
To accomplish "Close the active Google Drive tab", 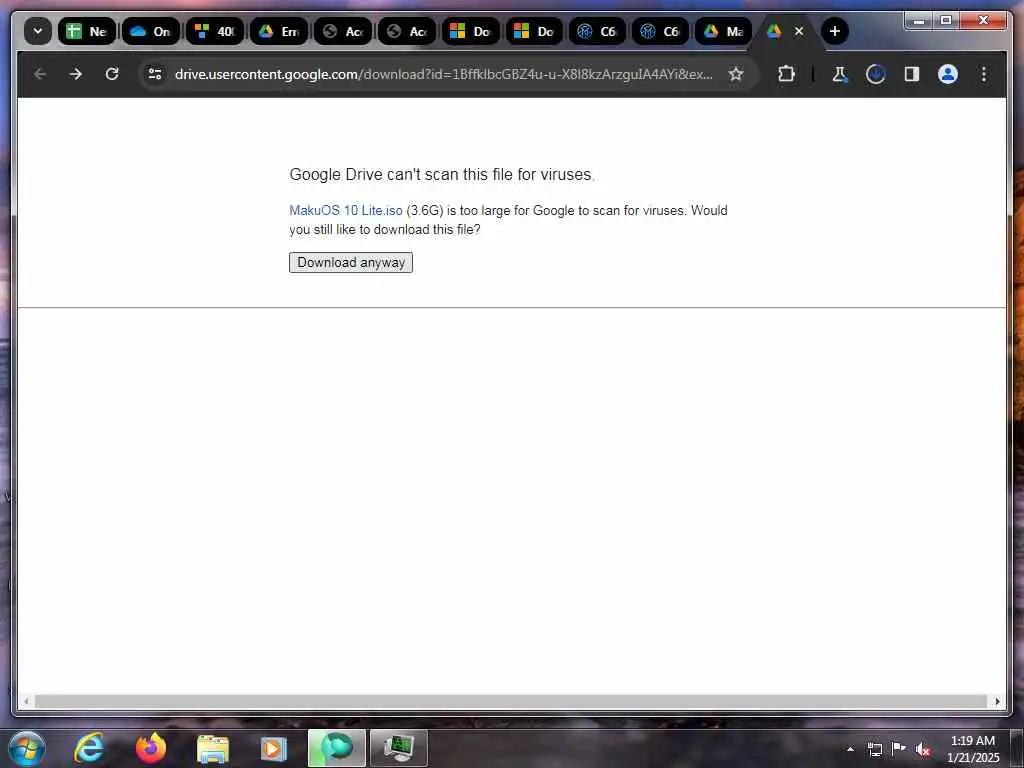I will pos(799,31).
